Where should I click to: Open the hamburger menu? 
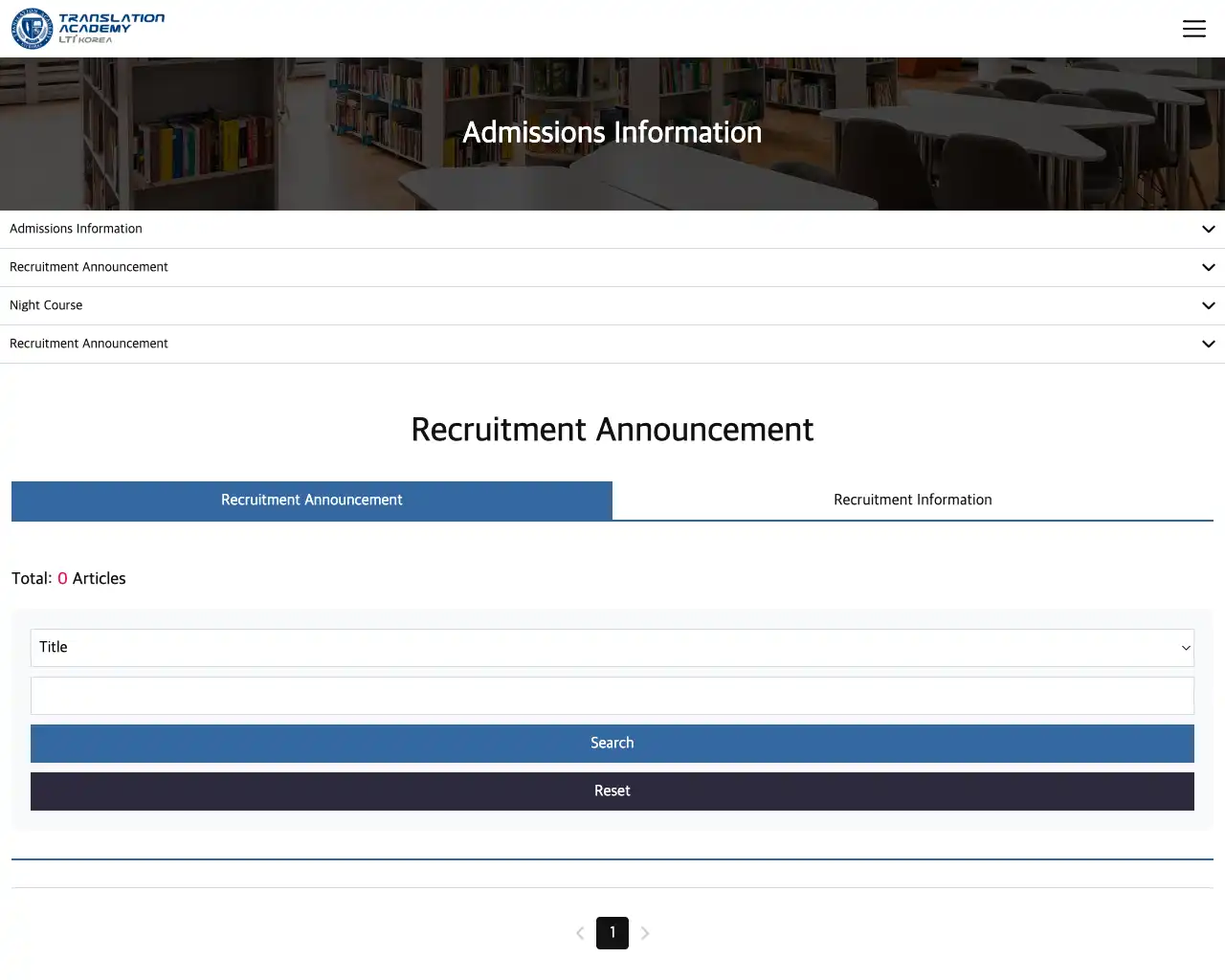pos(1193,29)
